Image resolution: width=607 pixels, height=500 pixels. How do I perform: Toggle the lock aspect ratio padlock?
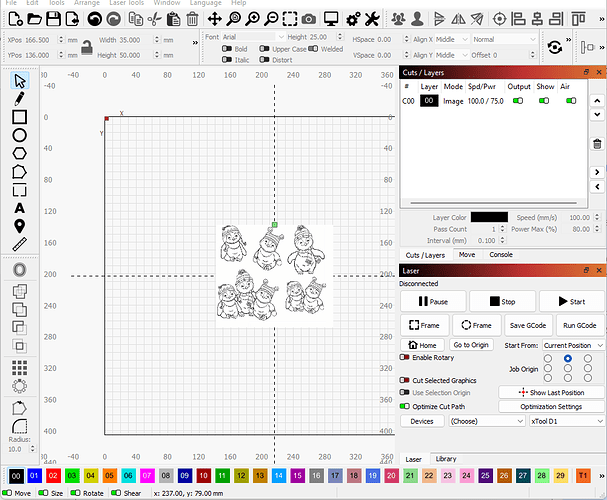click(x=87, y=48)
